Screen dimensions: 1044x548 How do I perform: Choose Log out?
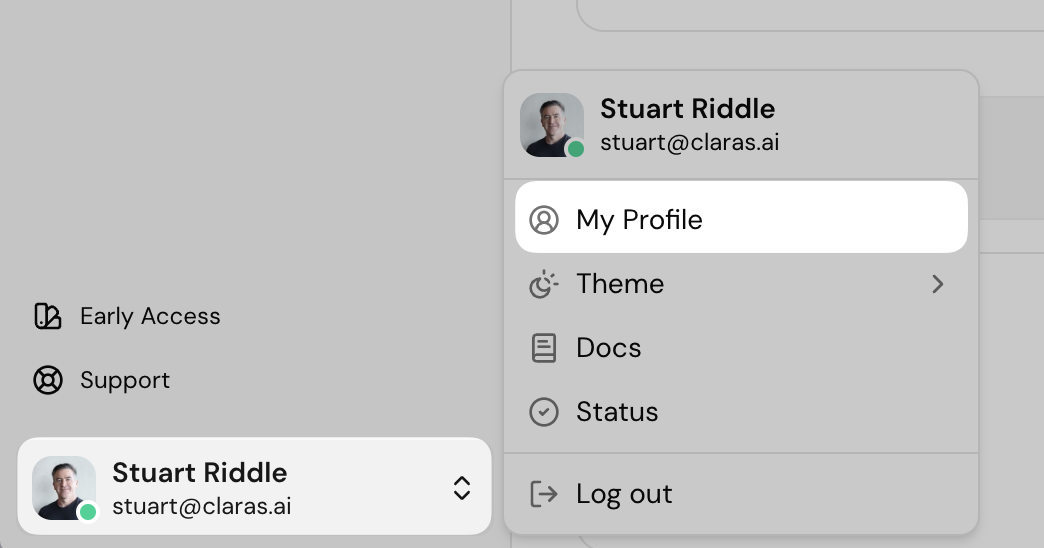pos(741,494)
